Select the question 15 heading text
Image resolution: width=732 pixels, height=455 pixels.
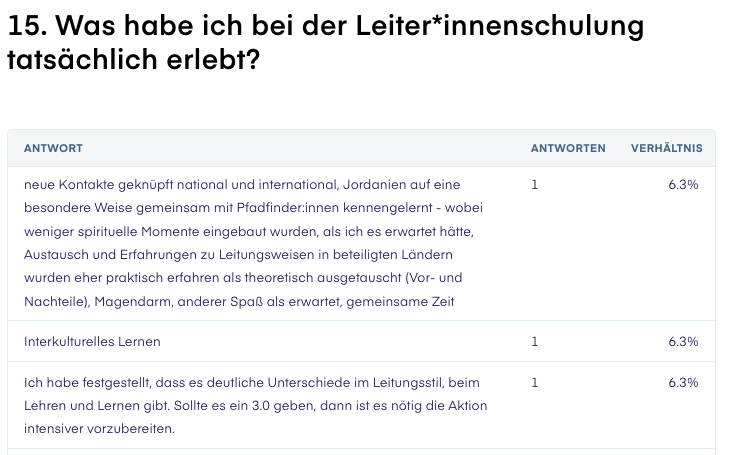click(326, 42)
